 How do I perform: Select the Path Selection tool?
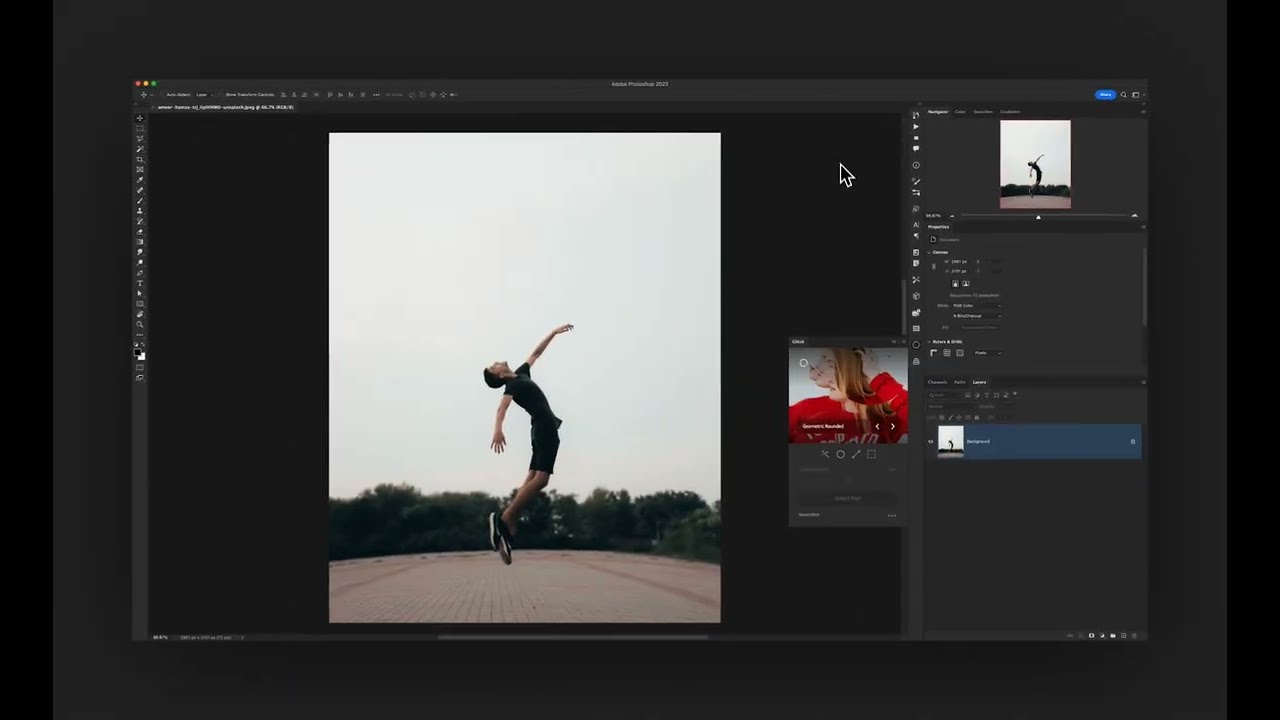tap(139, 293)
